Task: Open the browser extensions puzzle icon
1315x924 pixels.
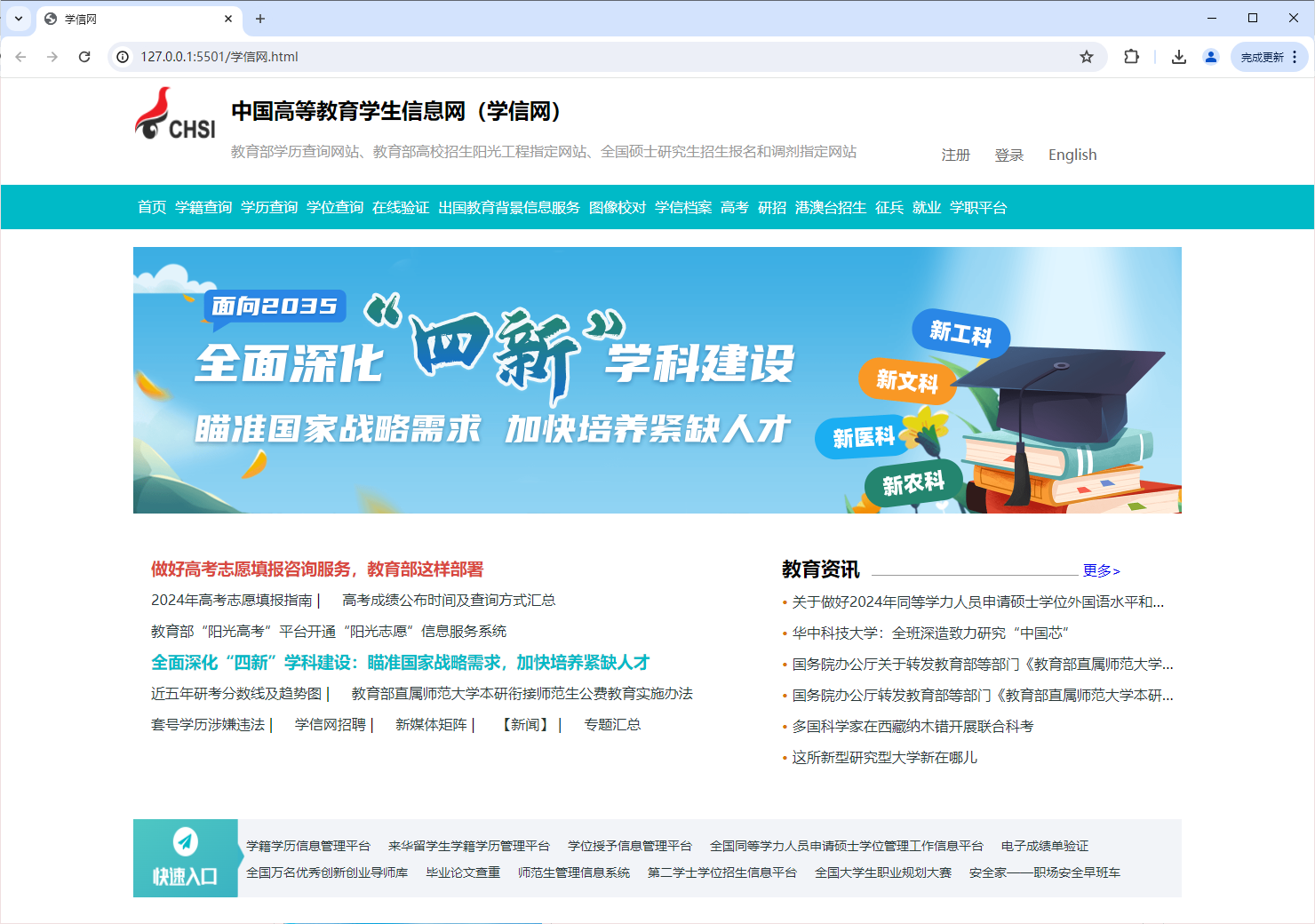Action: (1131, 57)
